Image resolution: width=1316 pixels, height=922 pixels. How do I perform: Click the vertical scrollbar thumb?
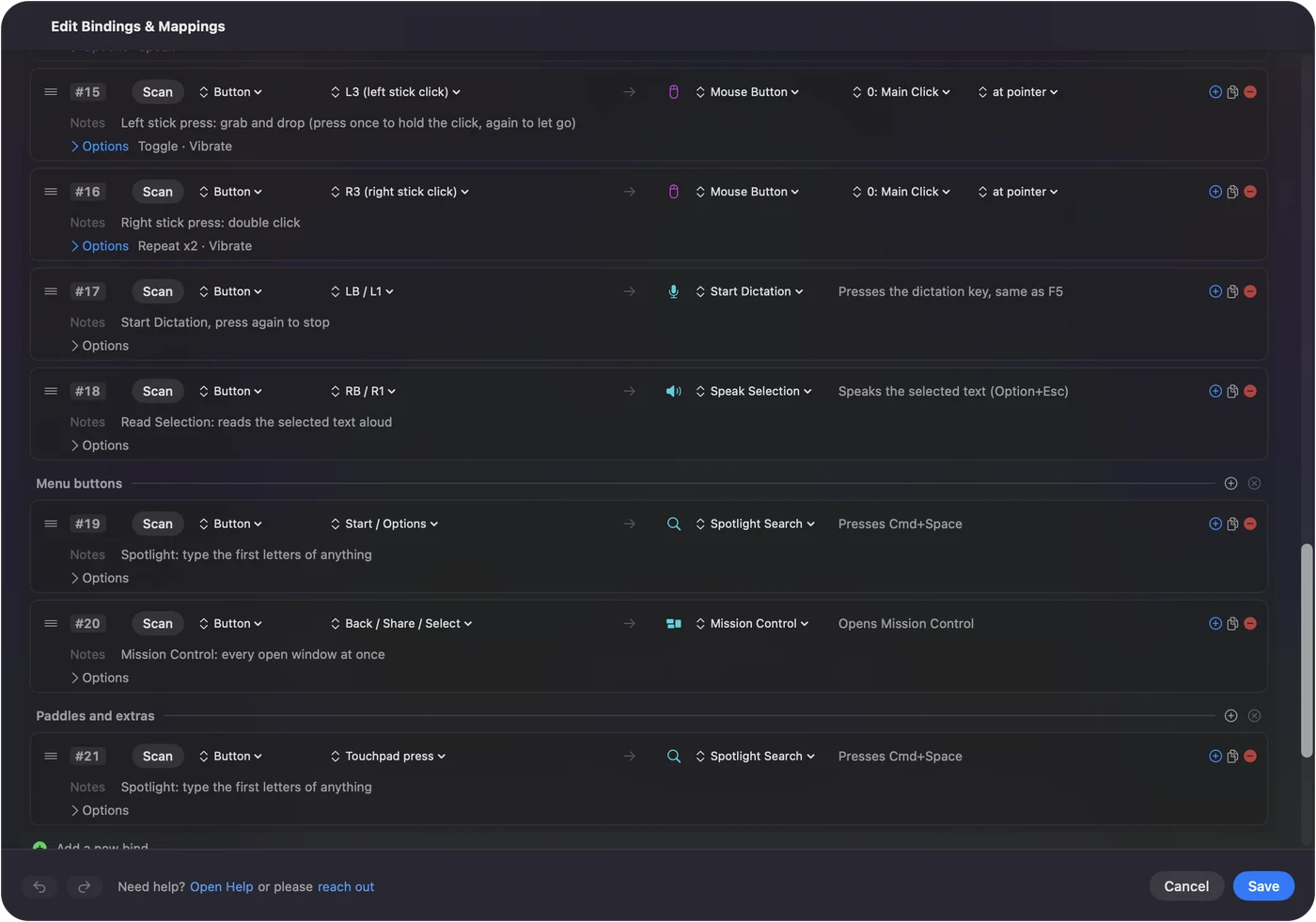tap(1307, 650)
